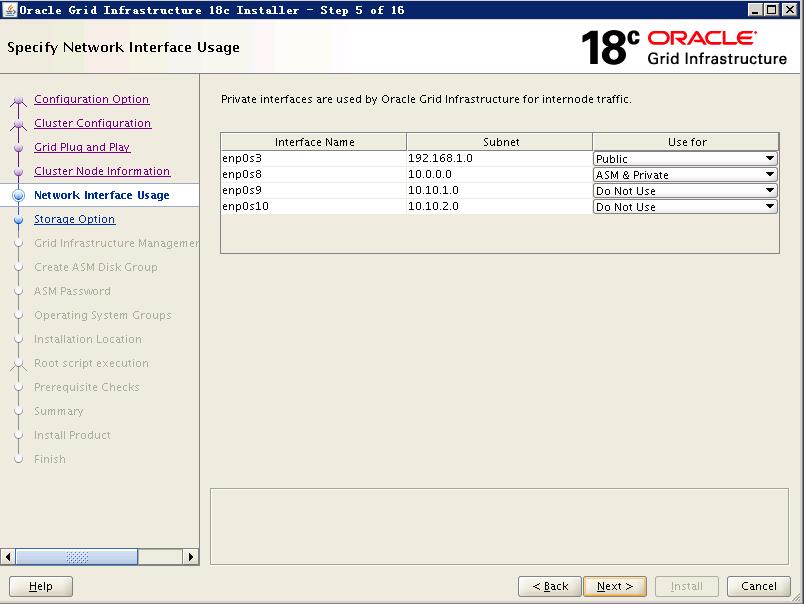Click right arrow of horizontal scrollbar
Viewport: 804px width, 604px height.
tap(191, 557)
